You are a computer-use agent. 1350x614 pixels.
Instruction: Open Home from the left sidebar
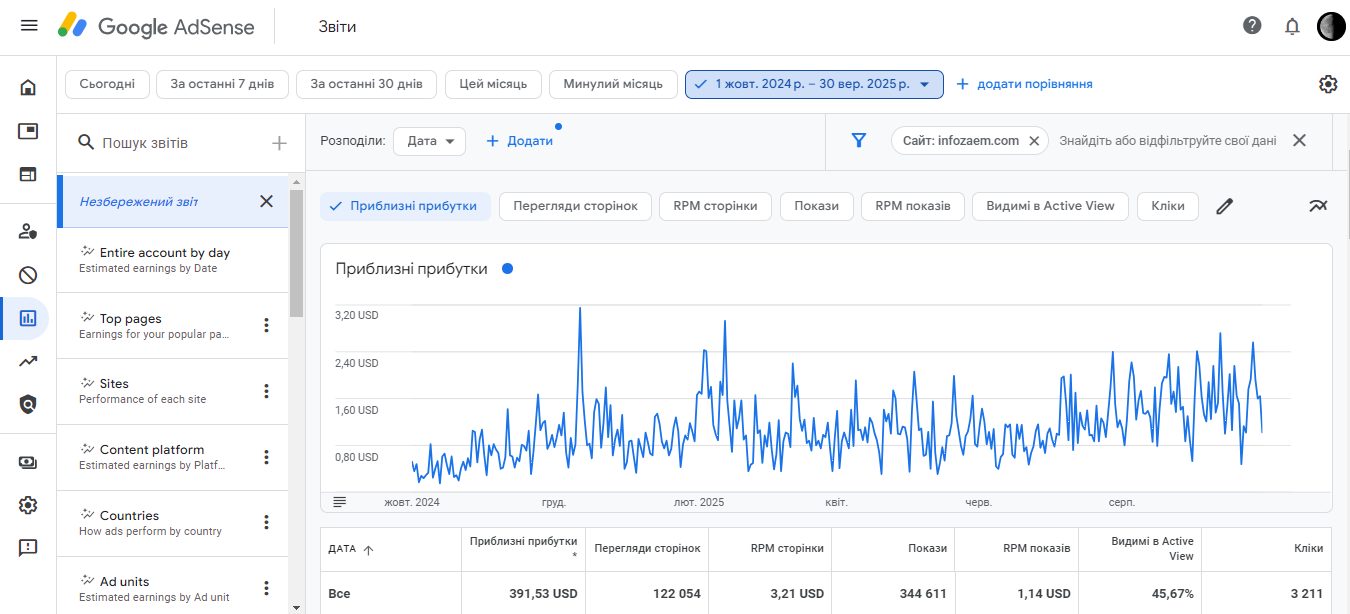click(x=28, y=87)
